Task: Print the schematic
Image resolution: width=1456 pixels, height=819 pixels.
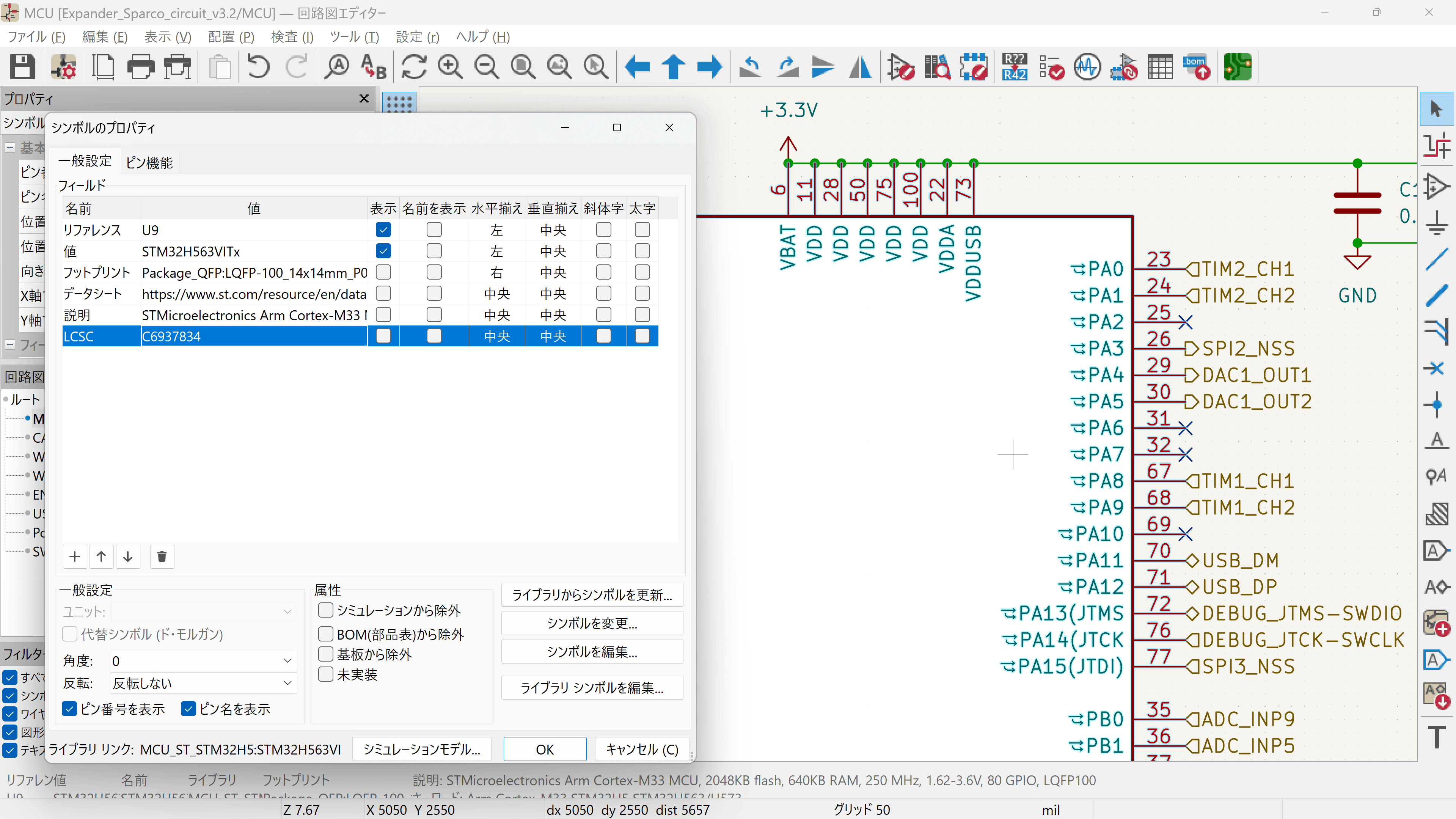Action: (140, 67)
